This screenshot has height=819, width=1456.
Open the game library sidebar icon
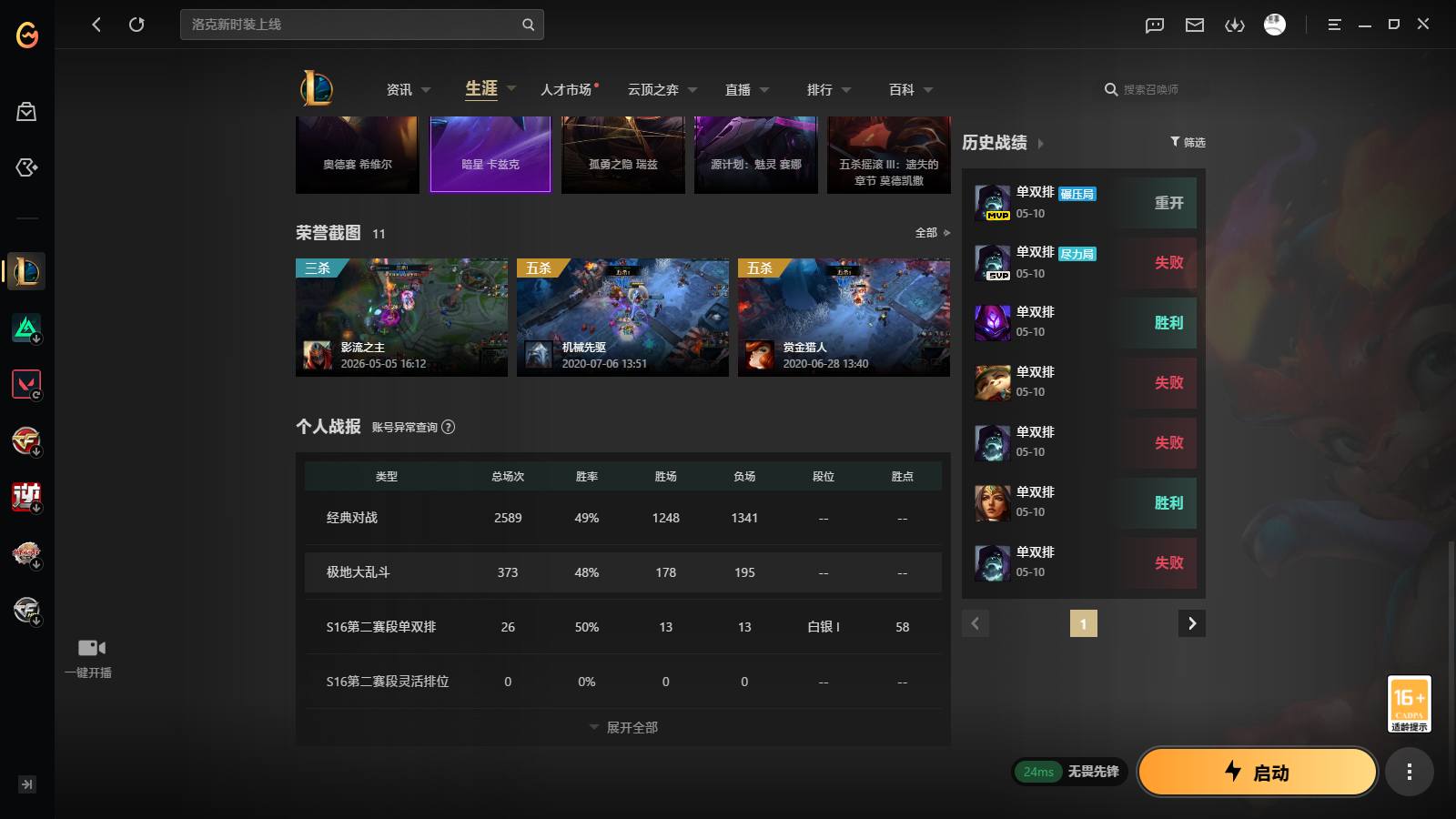(x=26, y=167)
